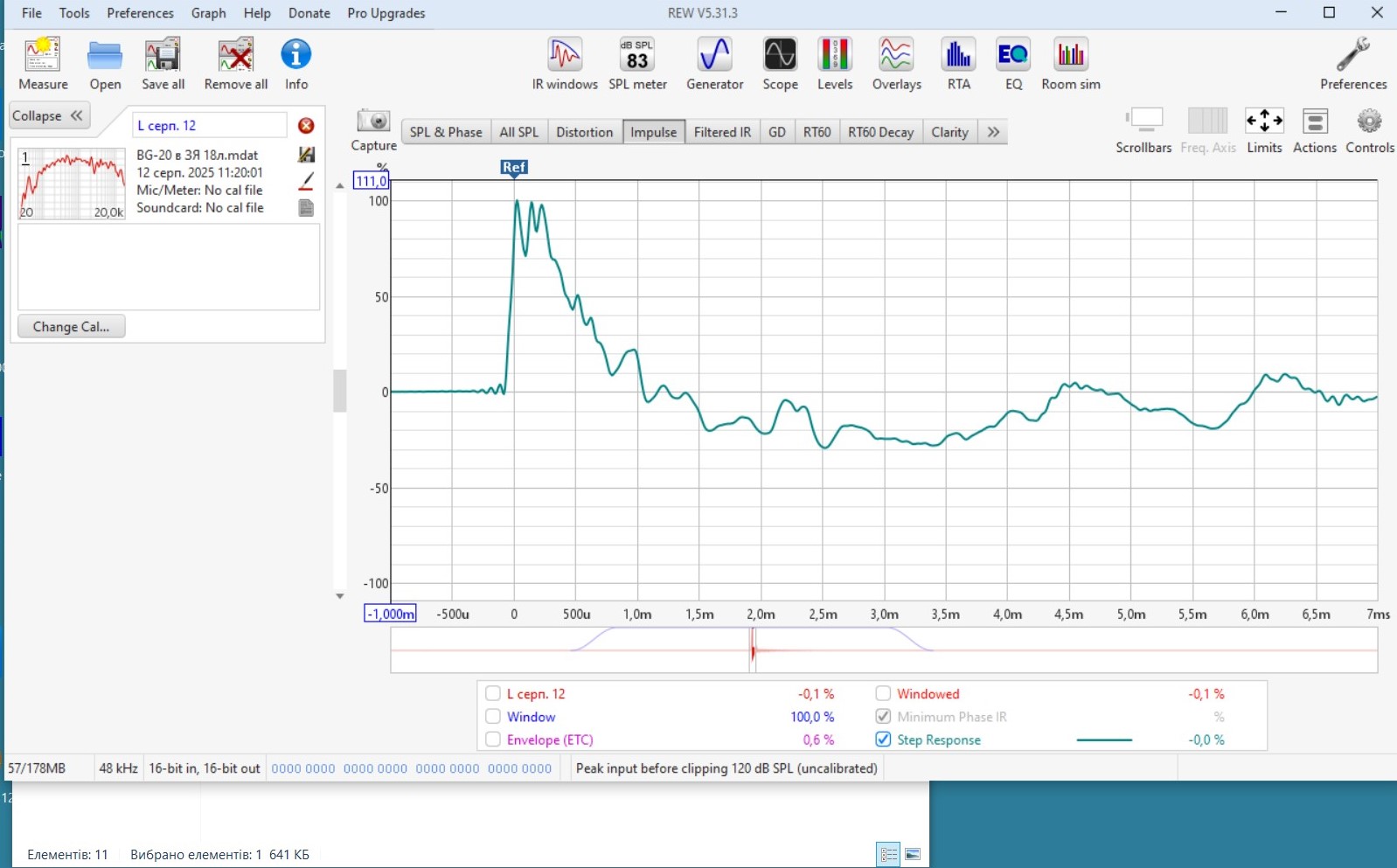Enable Envelope (ETC) trace checkbox

(x=493, y=740)
